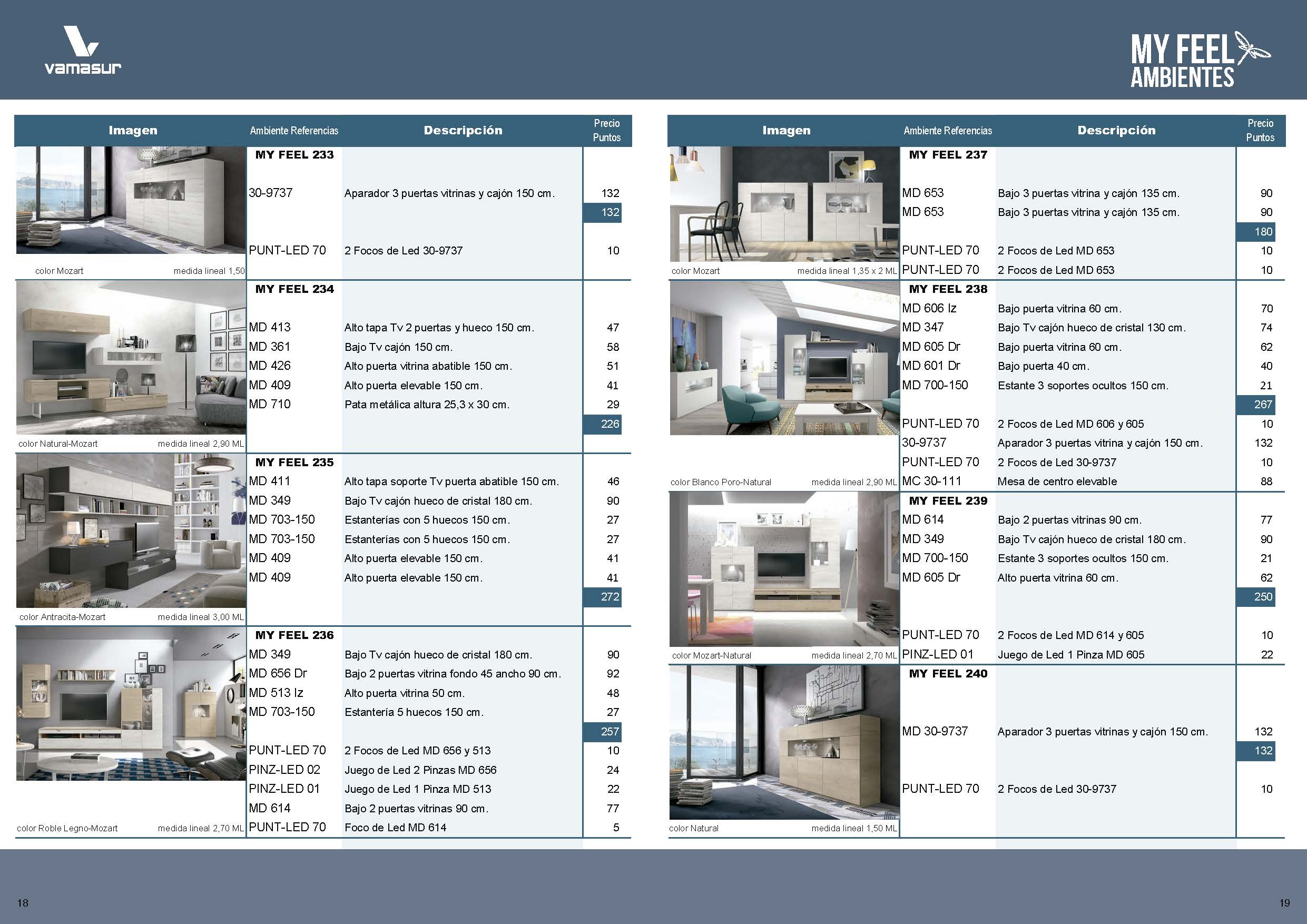Select reference PINZ-LED 02
This screenshot has width=1307, height=924.
click(284, 770)
